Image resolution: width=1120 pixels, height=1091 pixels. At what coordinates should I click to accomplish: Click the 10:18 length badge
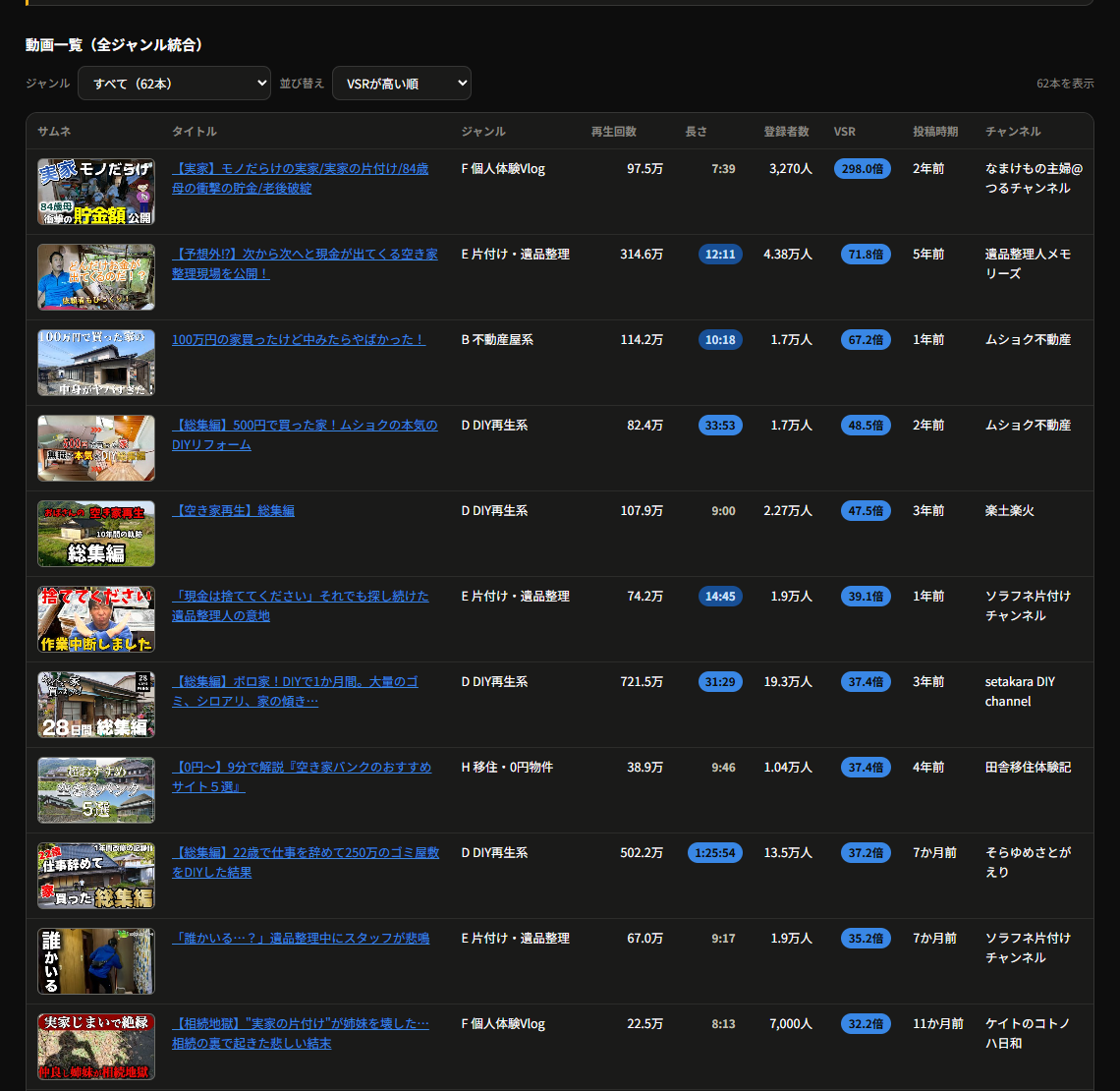pos(720,339)
